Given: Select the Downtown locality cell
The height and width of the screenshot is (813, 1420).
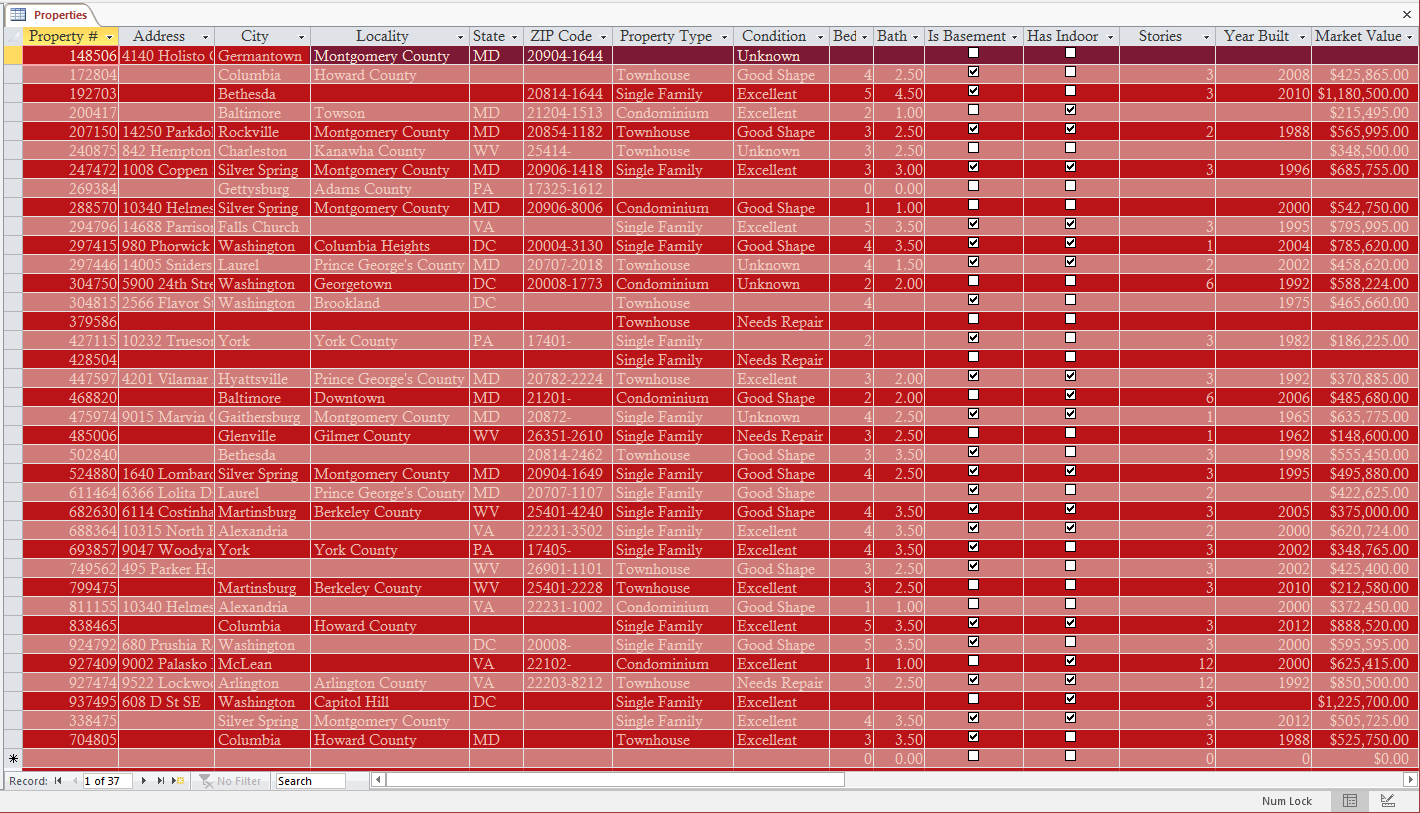Looking at the screenshot, I should coord(390,398).
